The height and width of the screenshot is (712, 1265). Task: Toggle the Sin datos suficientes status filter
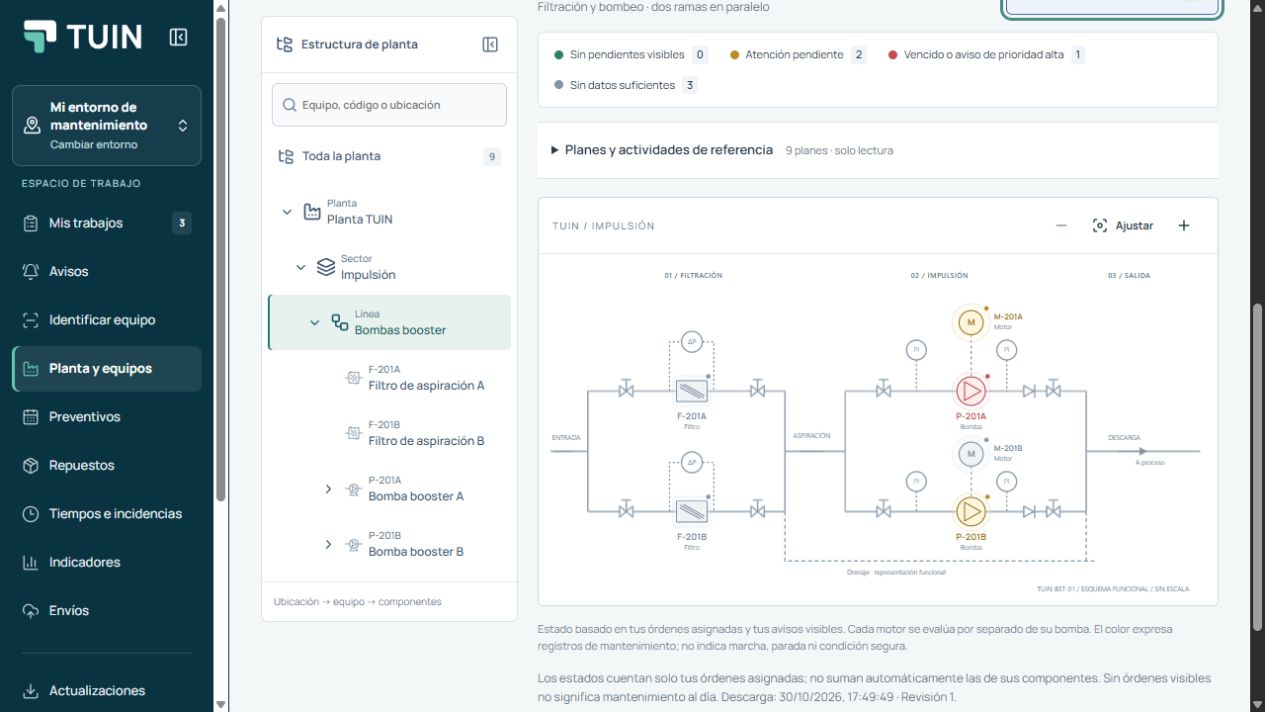click(x=625, y=85)
